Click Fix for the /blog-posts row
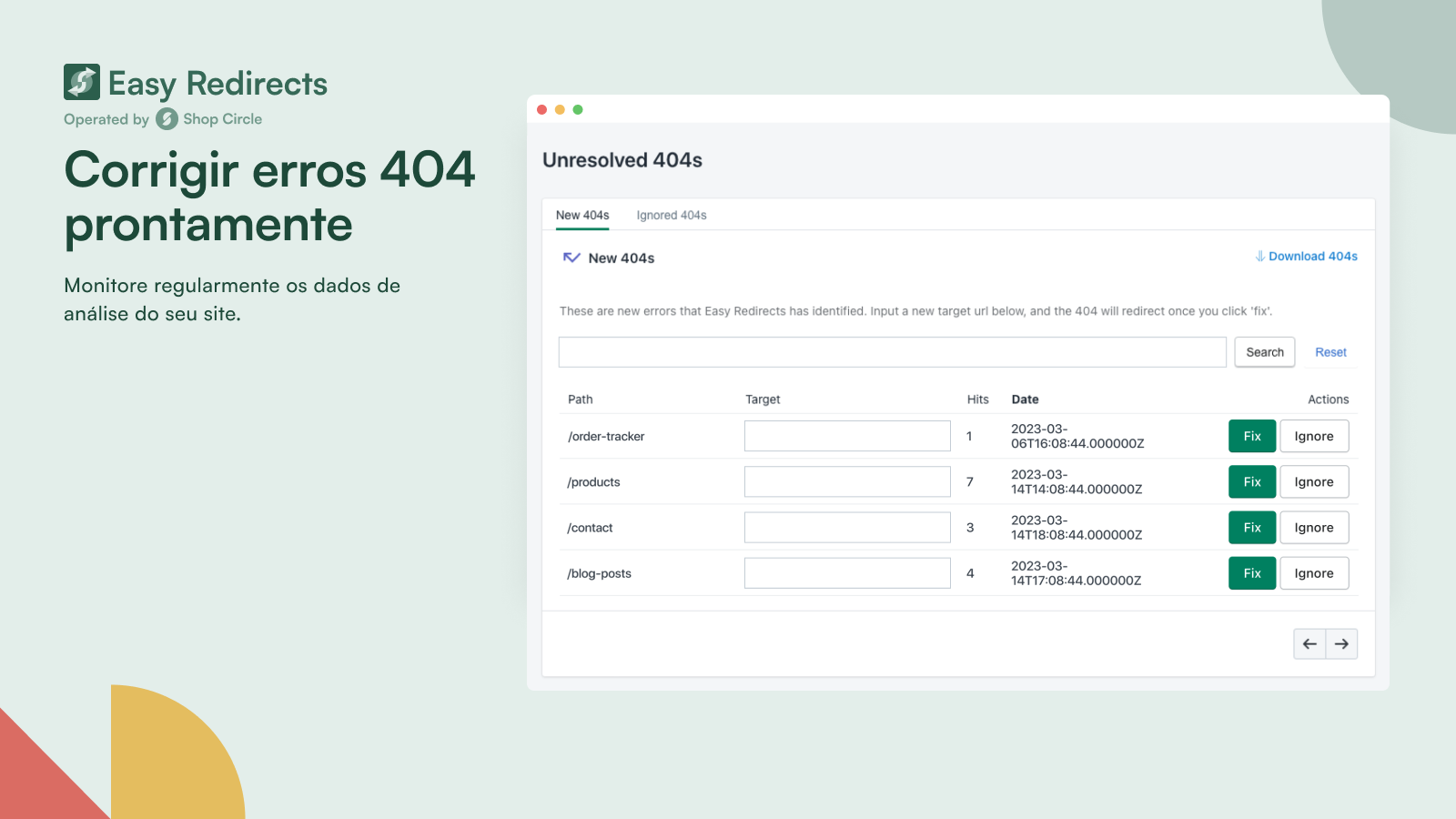This screenshot has height=819, width=1456. (1252, 573)
